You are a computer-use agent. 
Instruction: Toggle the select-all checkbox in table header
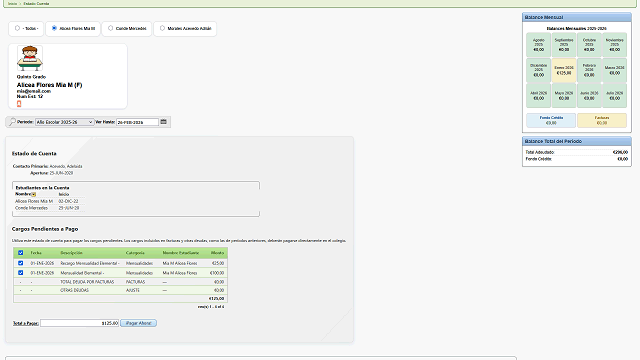[x=20, y=253]
